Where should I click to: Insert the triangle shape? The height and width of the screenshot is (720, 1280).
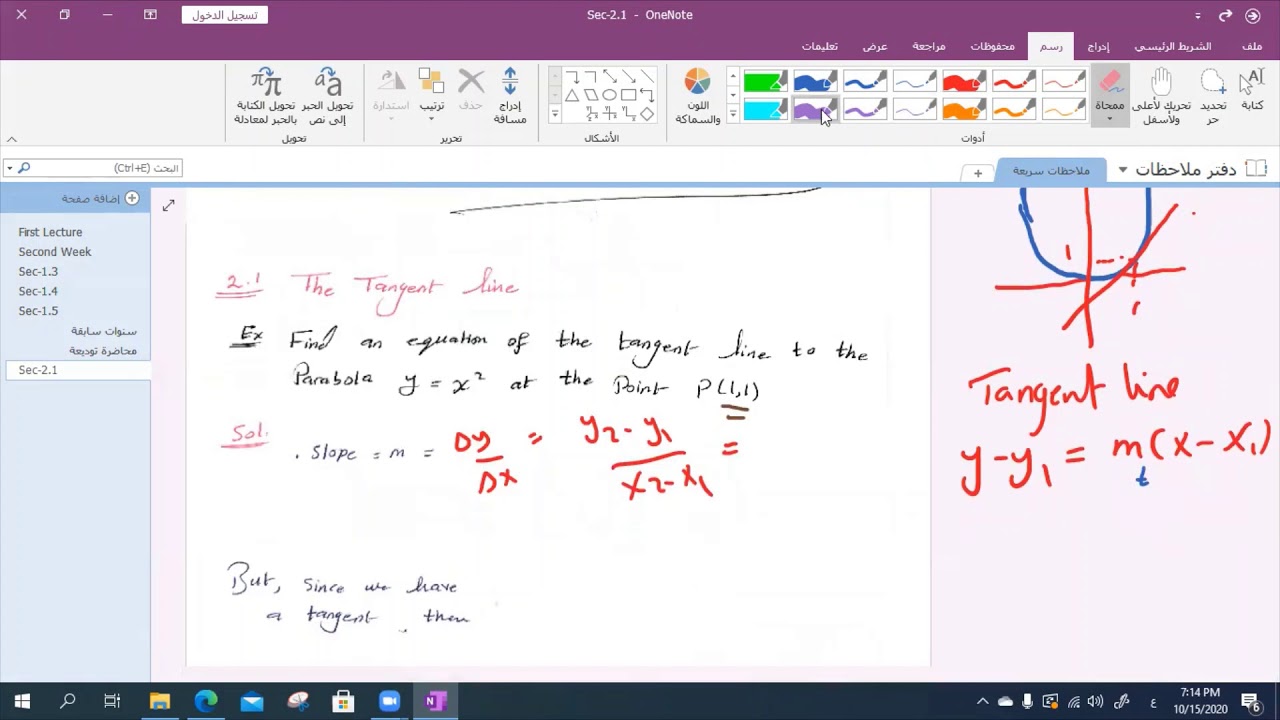point(571,96)
